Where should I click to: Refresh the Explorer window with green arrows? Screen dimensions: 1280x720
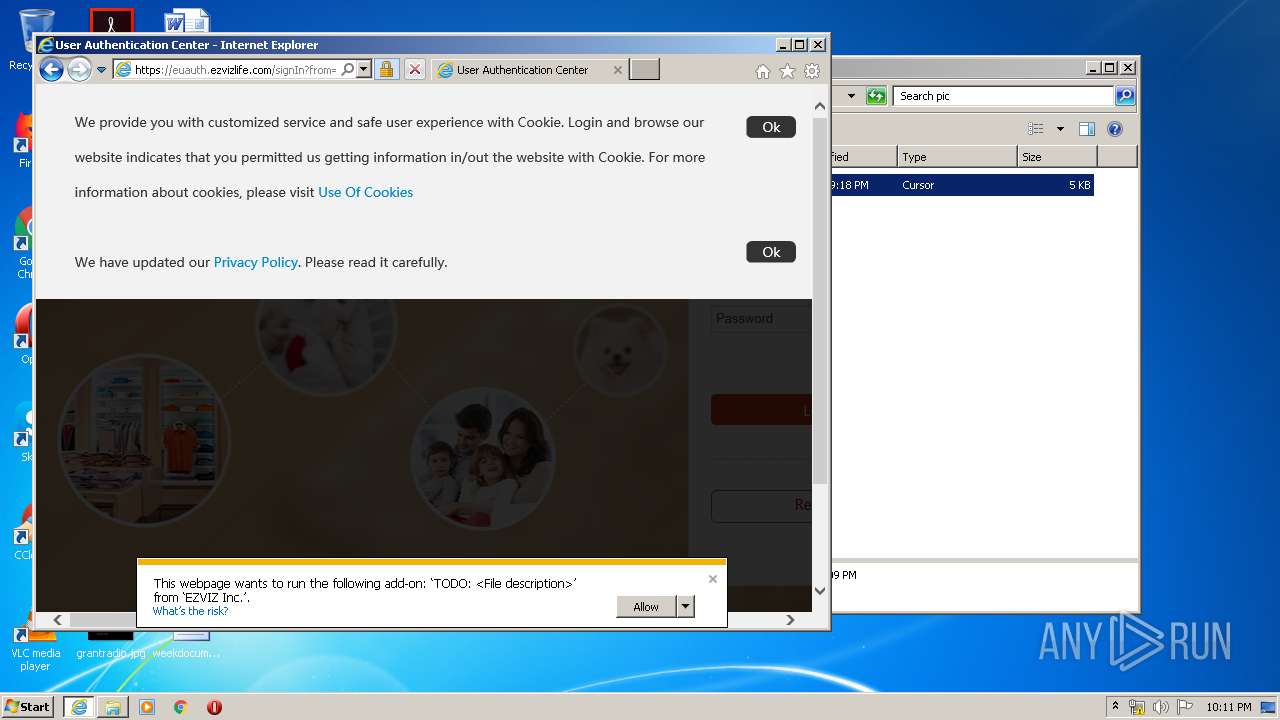[x=877, y=96]
